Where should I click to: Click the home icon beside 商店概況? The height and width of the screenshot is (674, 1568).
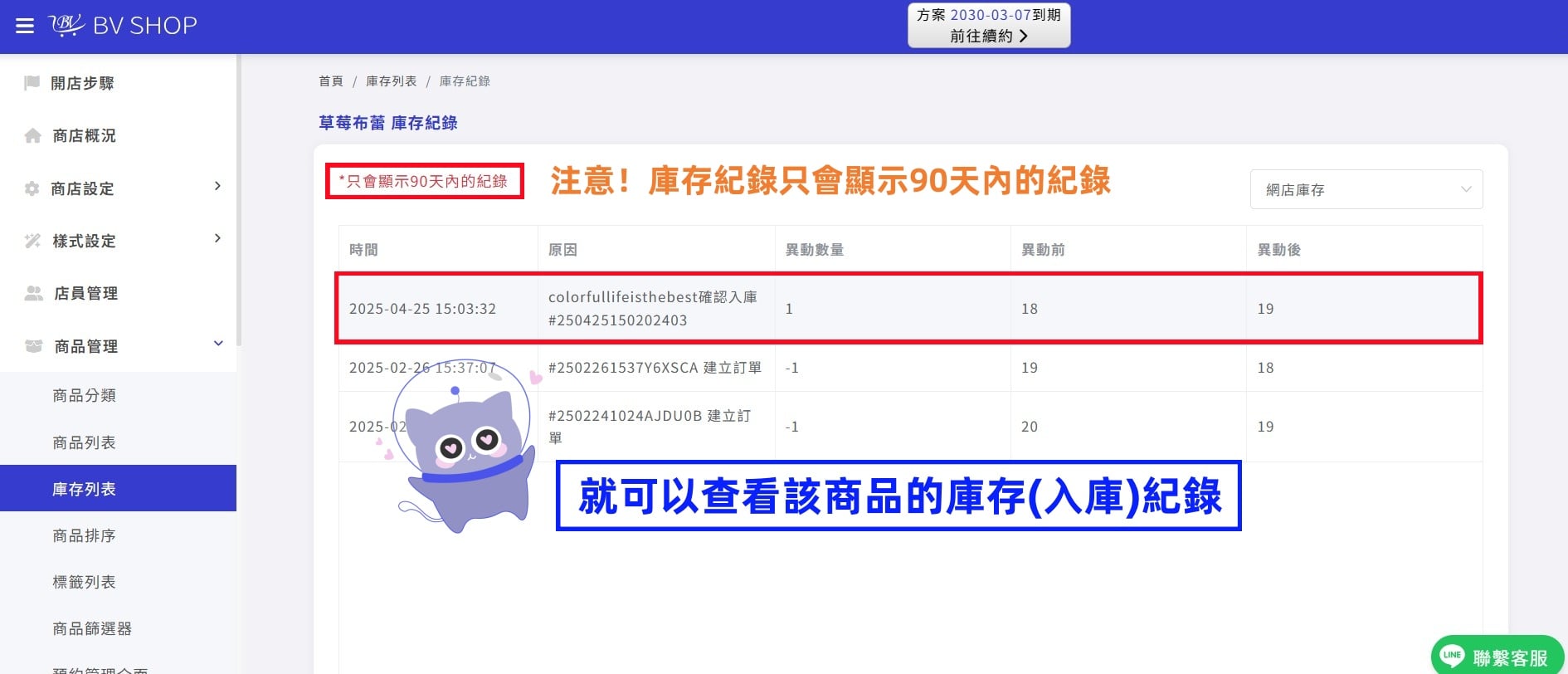point(32,135)
